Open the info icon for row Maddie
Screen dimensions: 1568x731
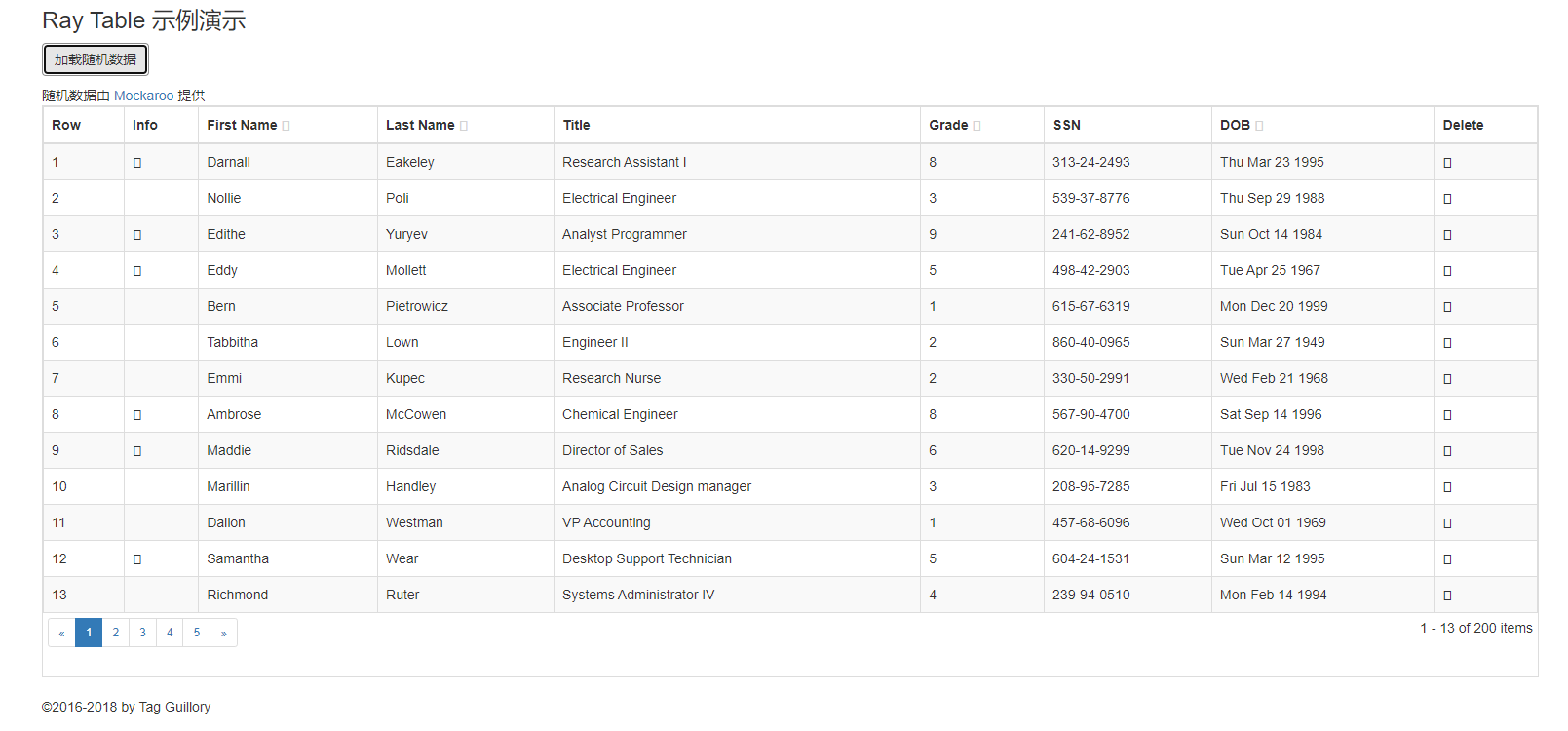pos(137,451)
